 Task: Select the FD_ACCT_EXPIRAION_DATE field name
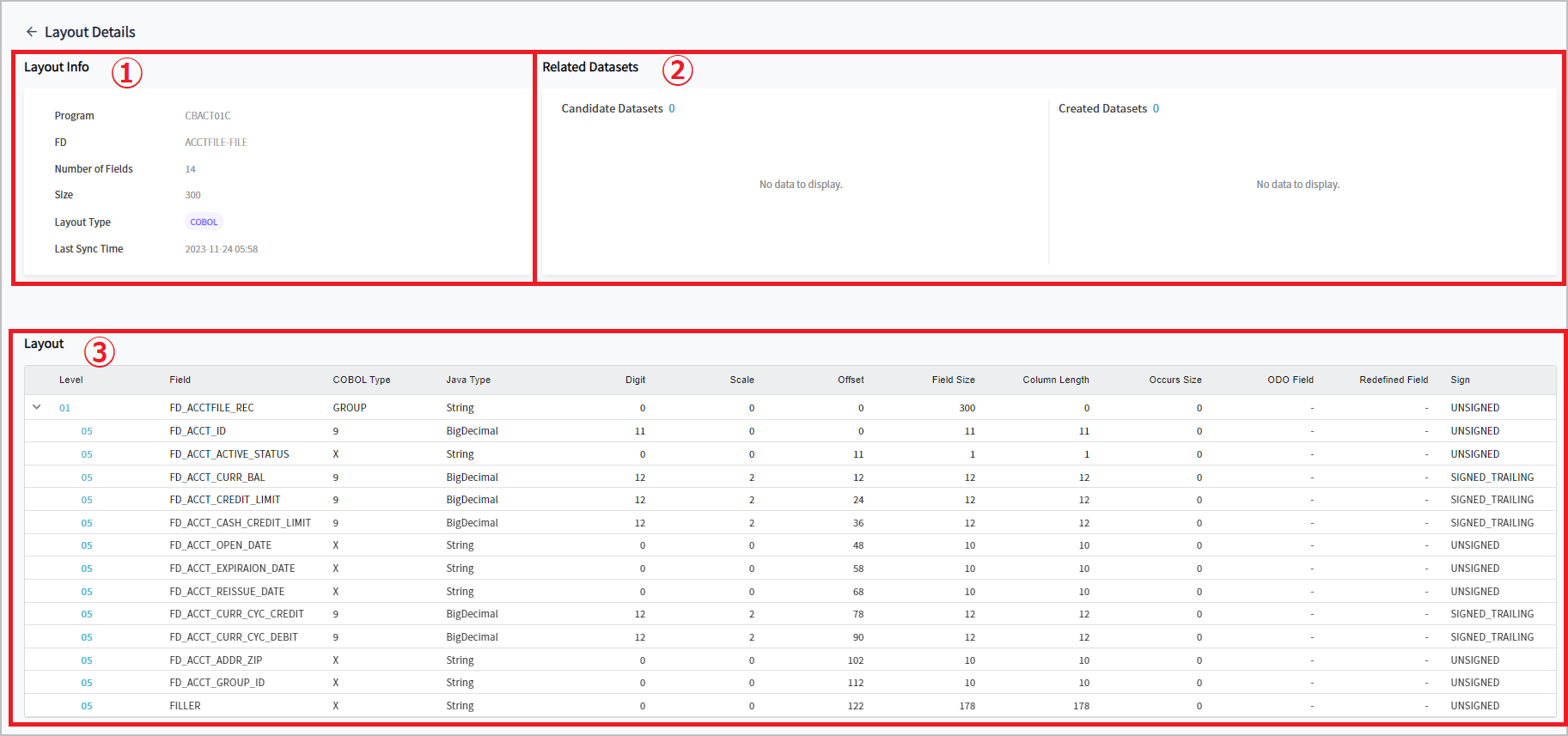(x=233, y=569)
